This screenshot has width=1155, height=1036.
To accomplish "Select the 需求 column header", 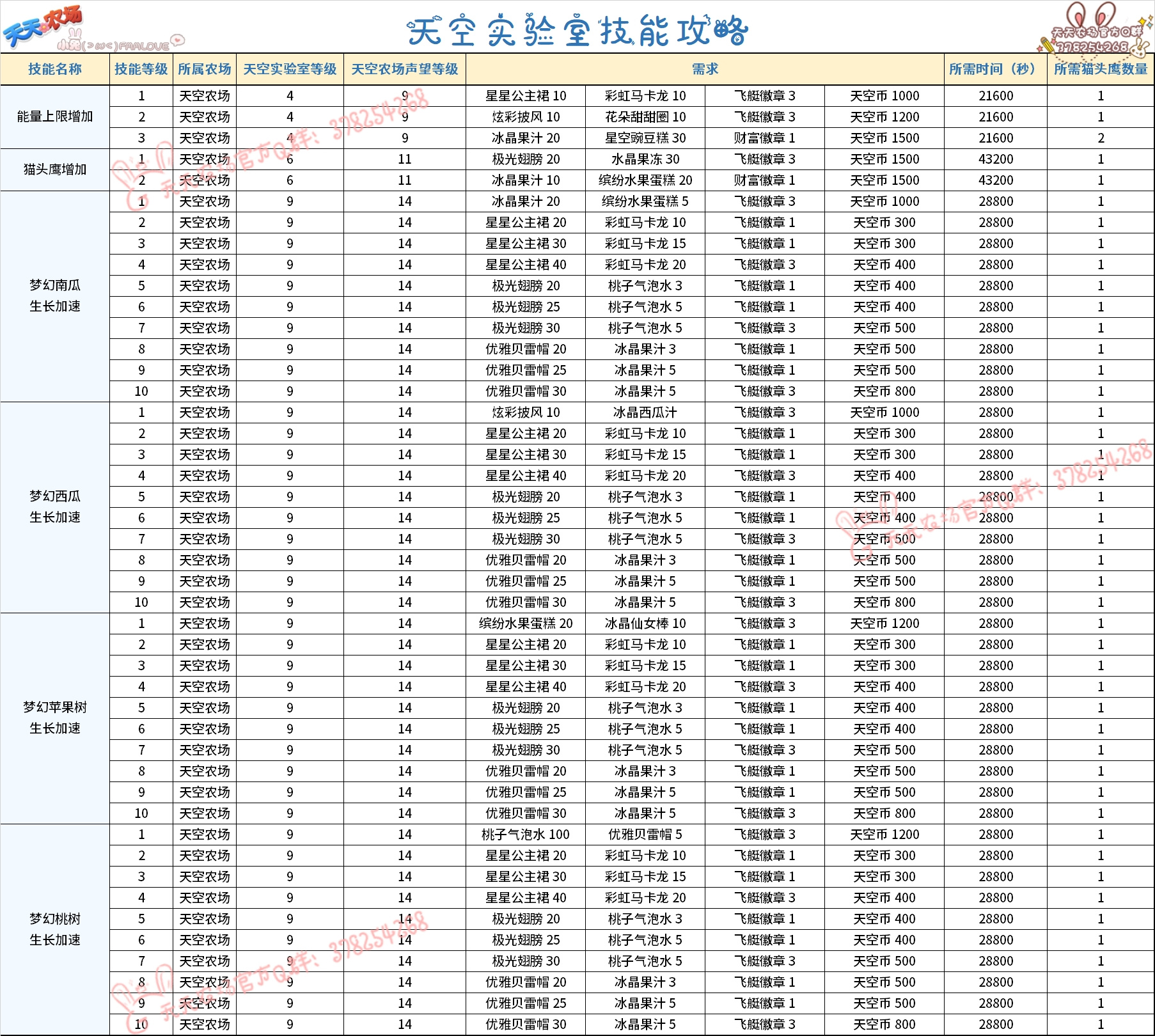I will point(705,69).
